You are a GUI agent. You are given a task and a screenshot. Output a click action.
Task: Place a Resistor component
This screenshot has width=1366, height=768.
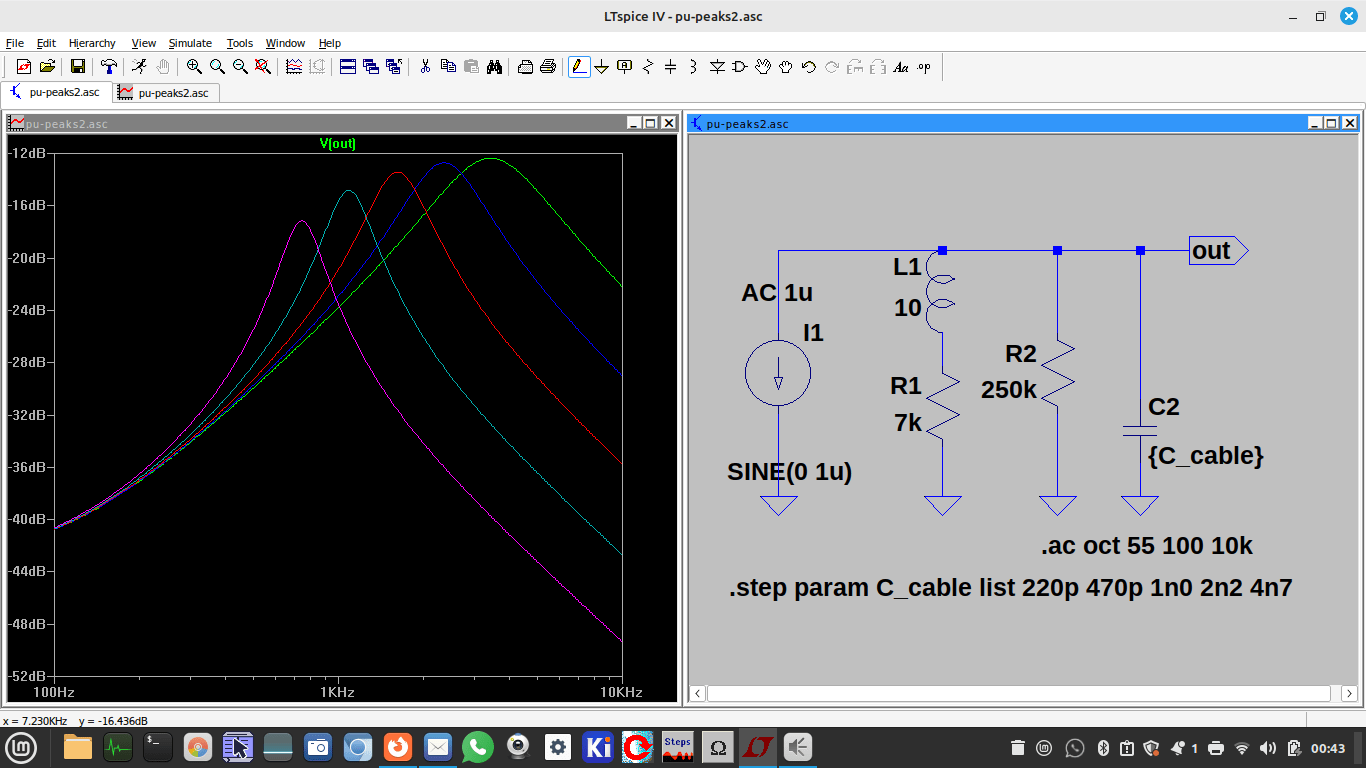click(x=648, y=67)
